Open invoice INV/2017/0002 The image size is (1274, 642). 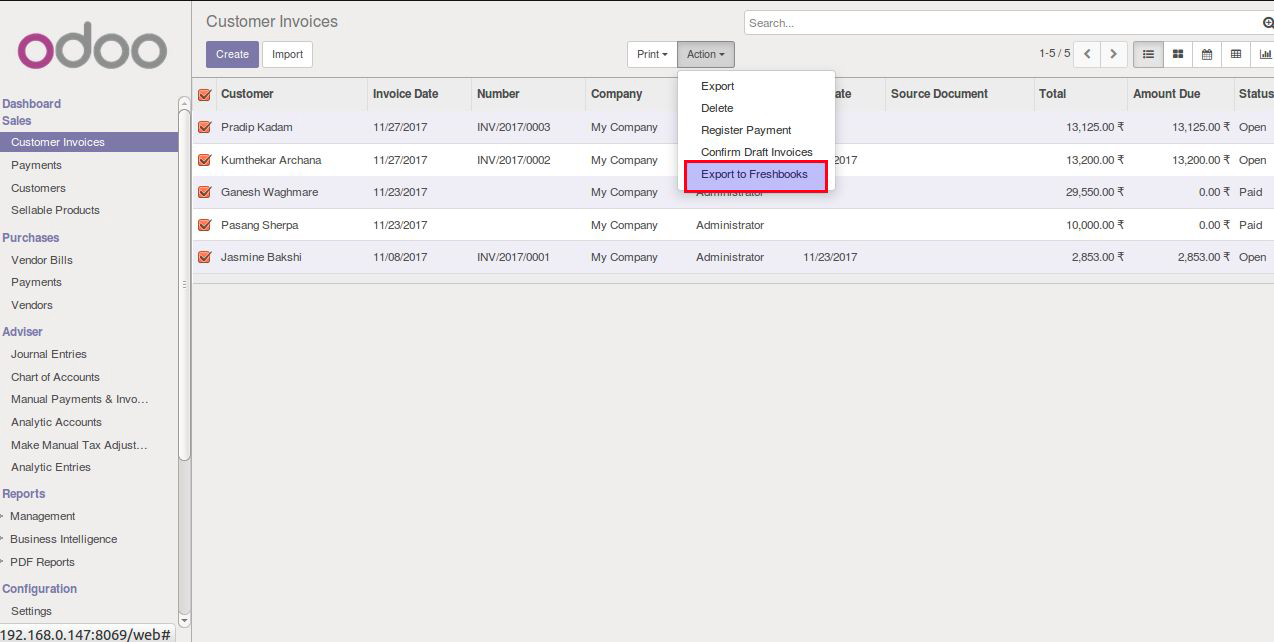click(513, 160)
